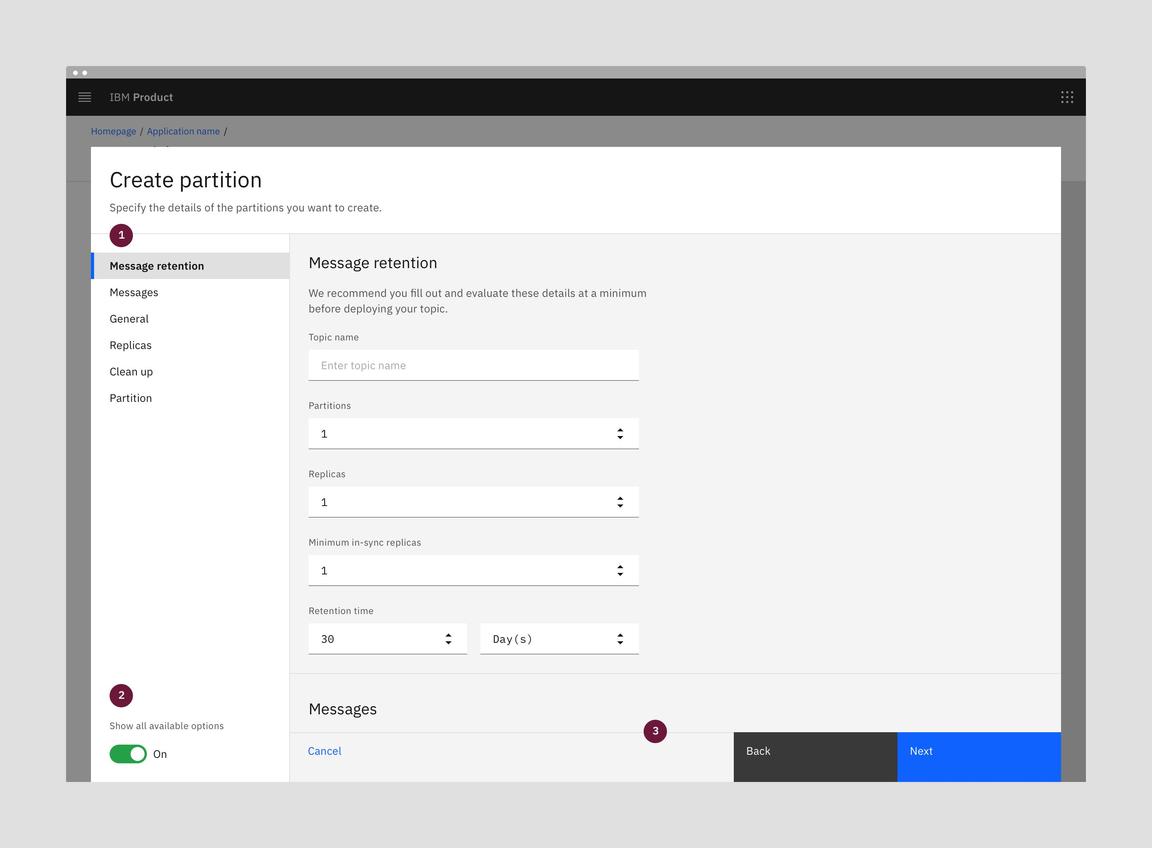Open the General settings section
Image resolution: width=1152 pixels, height=848 pixels.
click(x=128, y=318)
